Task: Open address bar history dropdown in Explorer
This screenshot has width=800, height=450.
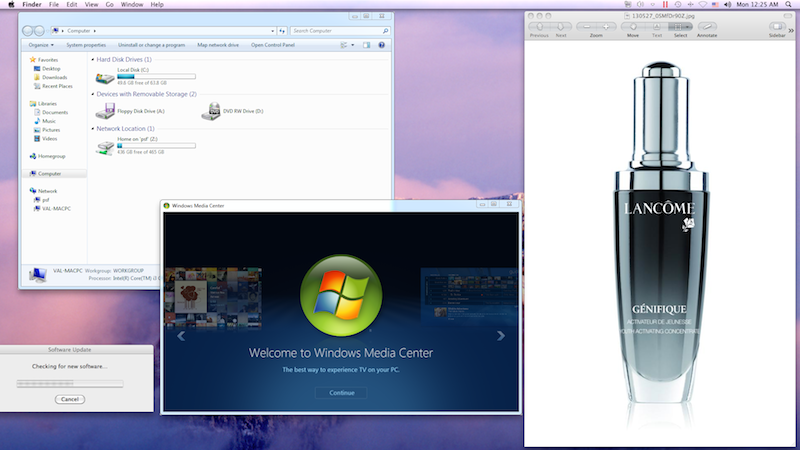Action: tap(272, 31)
